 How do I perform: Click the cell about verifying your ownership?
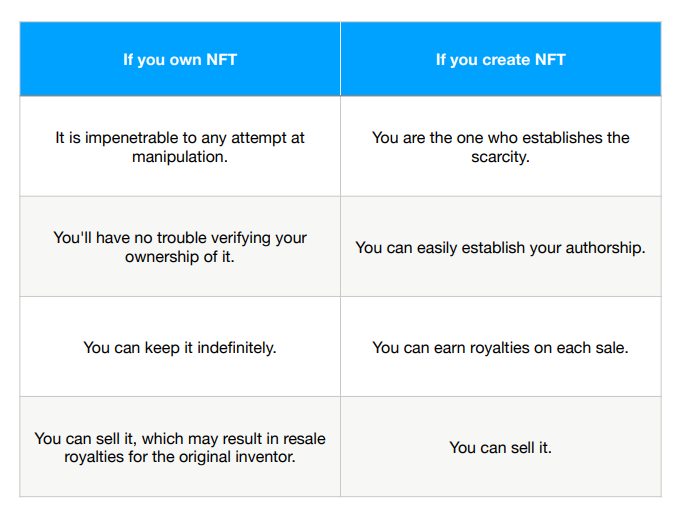click(x=180, y=247)
